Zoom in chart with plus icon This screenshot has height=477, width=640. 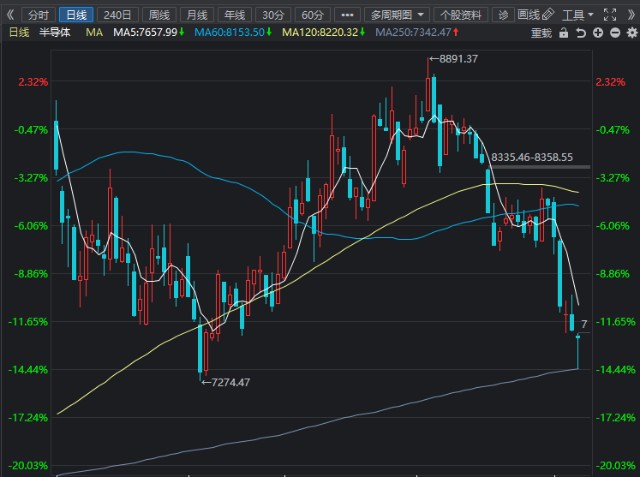point(598,33)
